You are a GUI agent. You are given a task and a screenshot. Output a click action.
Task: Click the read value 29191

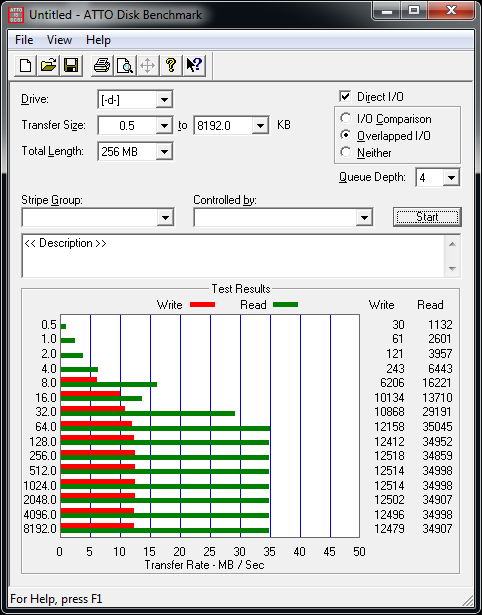[x=437, y=412]
